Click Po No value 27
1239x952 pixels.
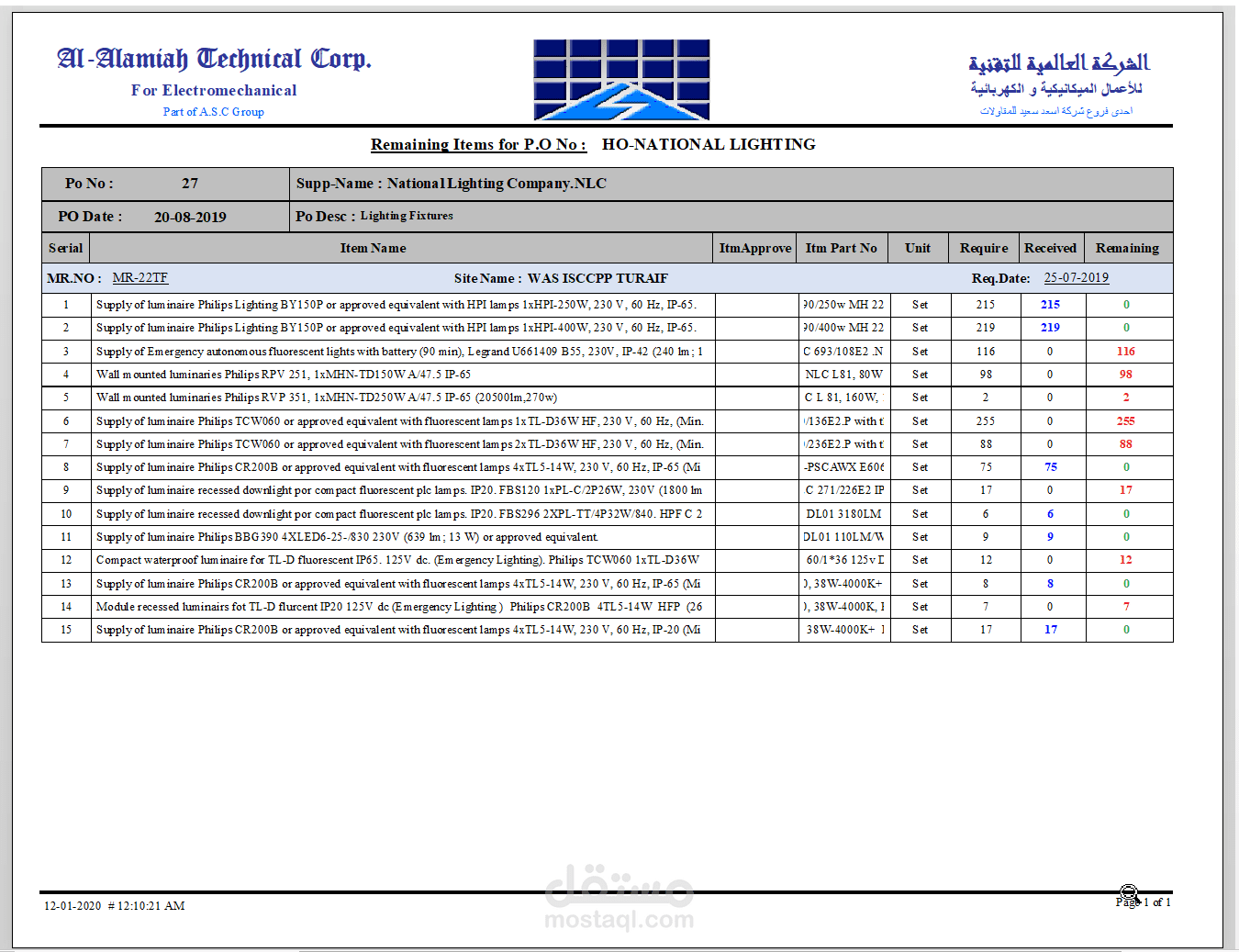click(x=190, y=184)
